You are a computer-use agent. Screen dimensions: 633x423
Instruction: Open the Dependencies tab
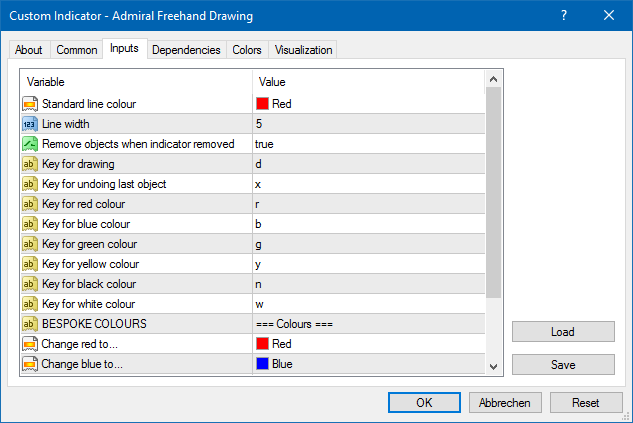(186, 50)
